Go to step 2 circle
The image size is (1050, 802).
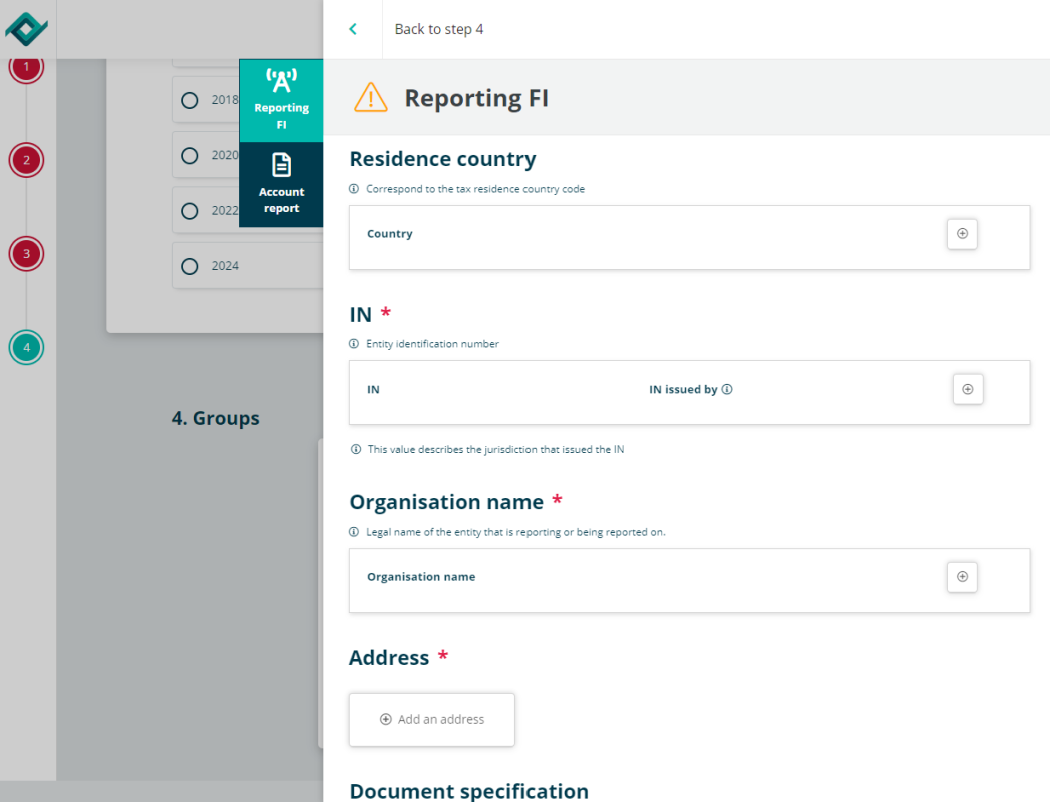(26, 160)
